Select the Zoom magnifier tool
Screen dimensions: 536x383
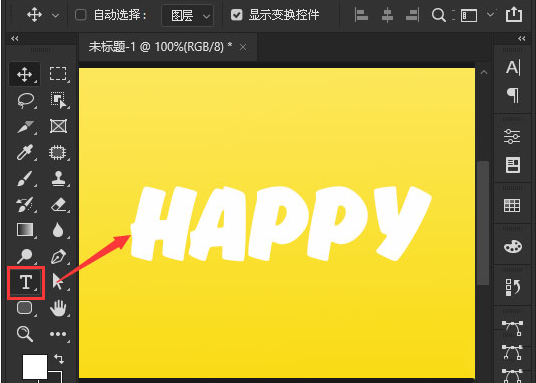coord(25,334)
